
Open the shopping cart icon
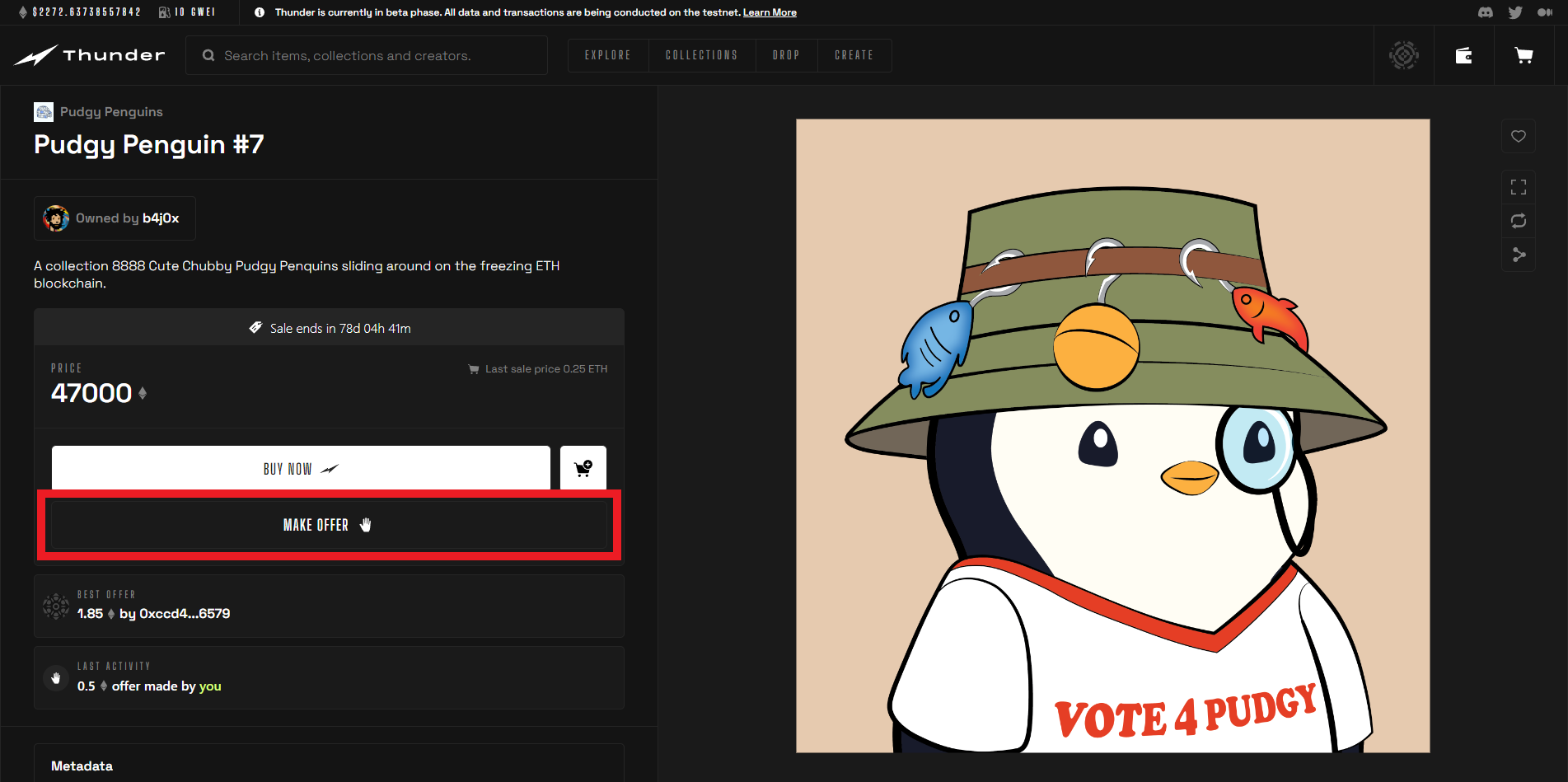[x=1524, y=55]
